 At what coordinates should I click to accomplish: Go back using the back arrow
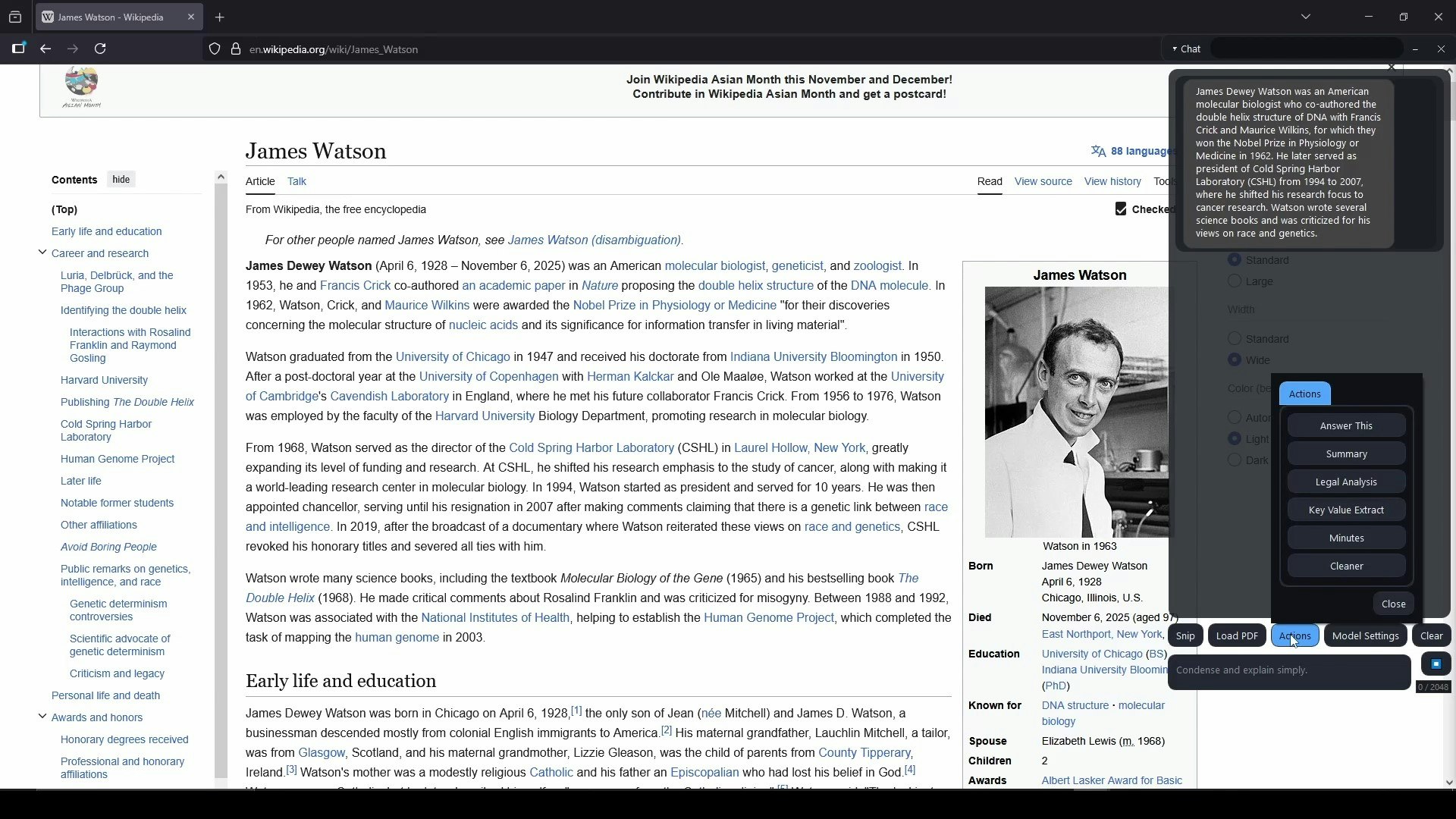(x=45, y=49)
